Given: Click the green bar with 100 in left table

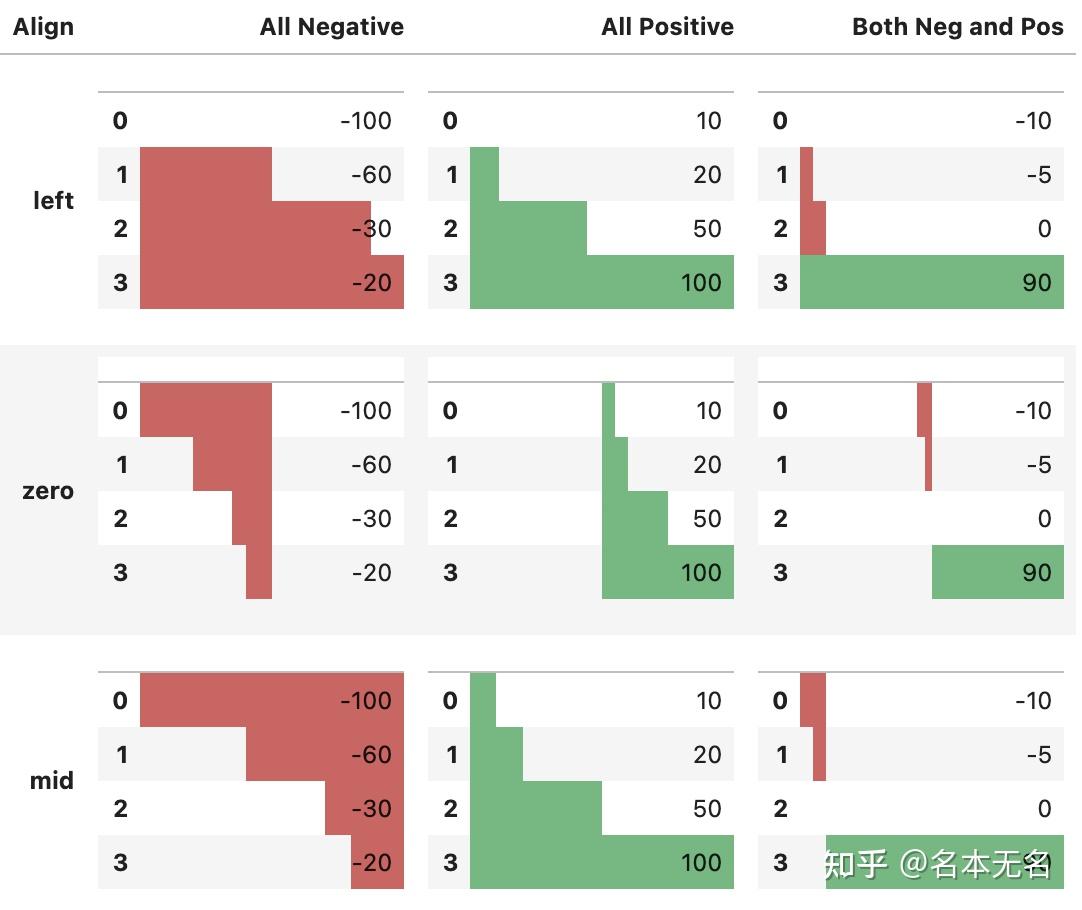Looking at the screenshot, I should [x=602, y=282].
